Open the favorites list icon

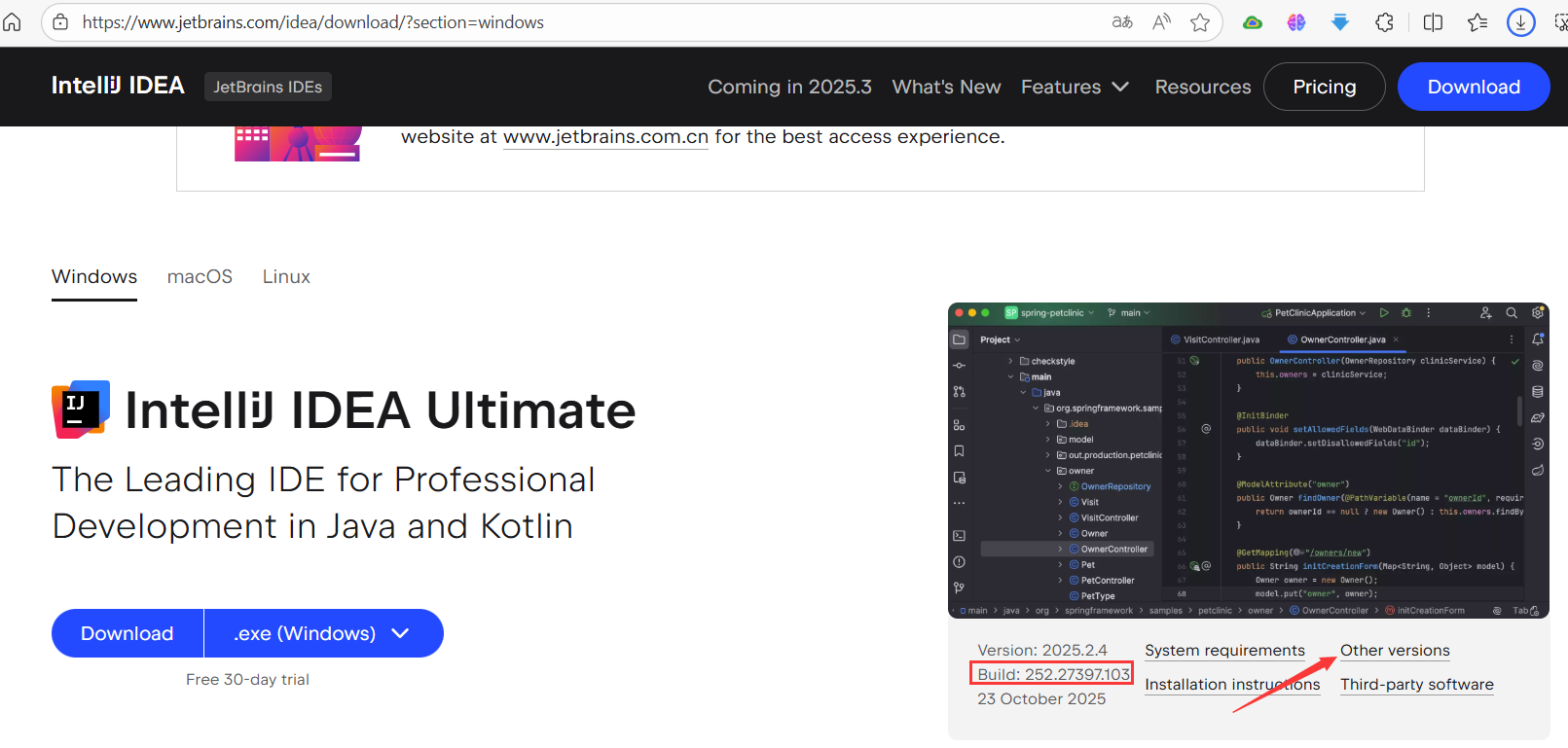pos(1477,21)
